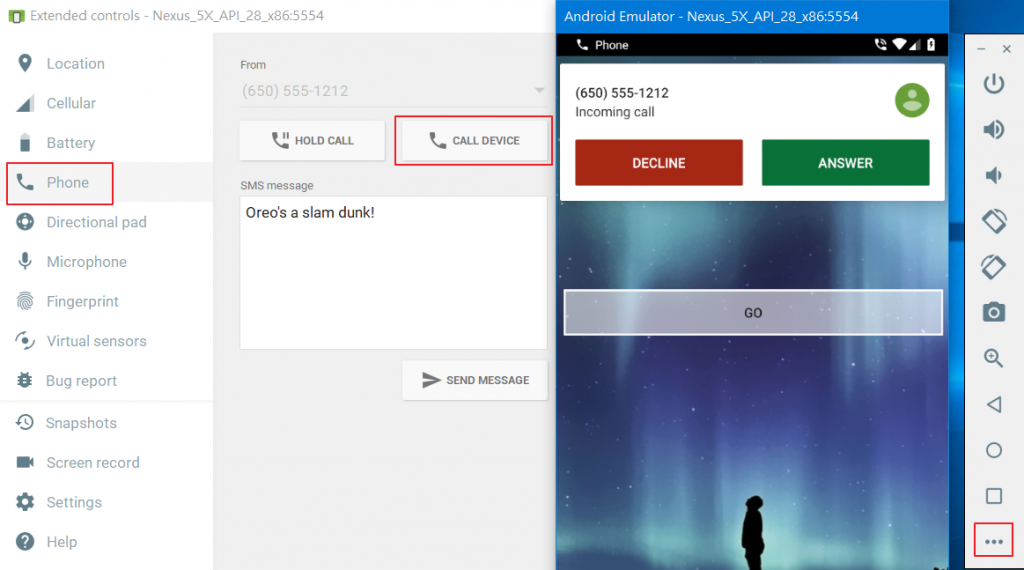Click the volume down icon
The width and height of the screenshot is (1024, 570).
click(994, 175)
